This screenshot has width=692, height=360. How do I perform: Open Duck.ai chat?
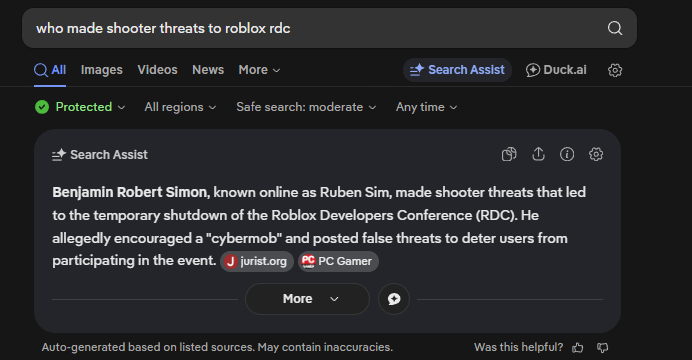556,70
